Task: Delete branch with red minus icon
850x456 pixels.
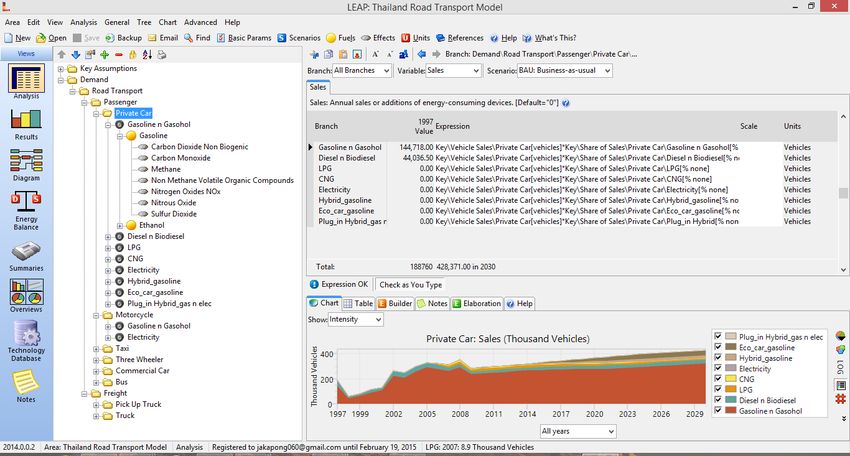Action: click(119, 55)
